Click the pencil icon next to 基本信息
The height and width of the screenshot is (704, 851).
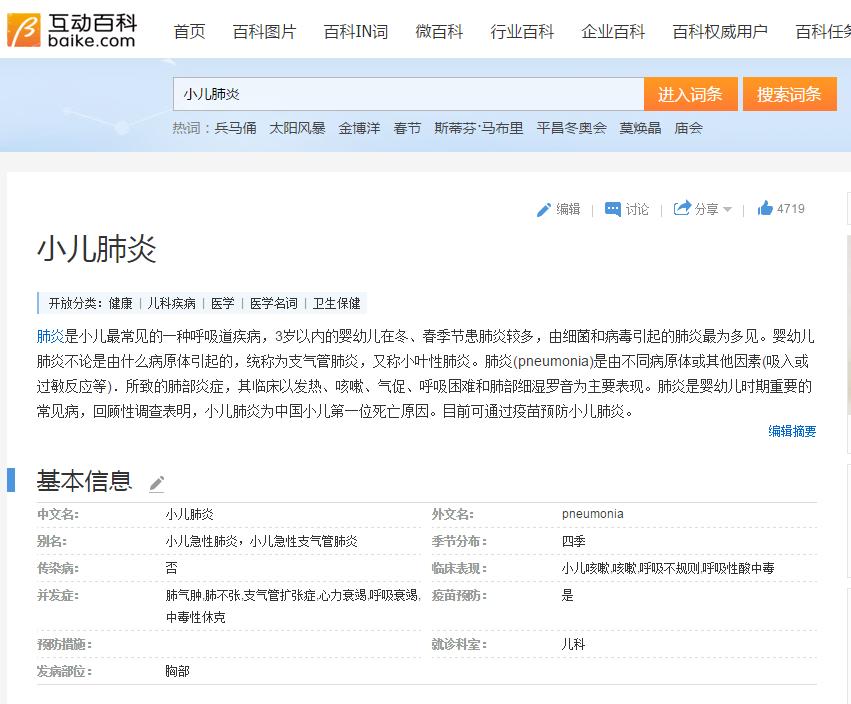point(156,482)
